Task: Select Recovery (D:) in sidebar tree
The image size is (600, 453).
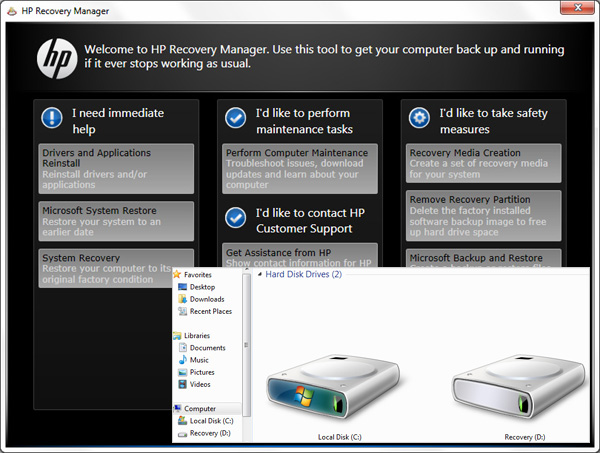Action: (210, 433)
